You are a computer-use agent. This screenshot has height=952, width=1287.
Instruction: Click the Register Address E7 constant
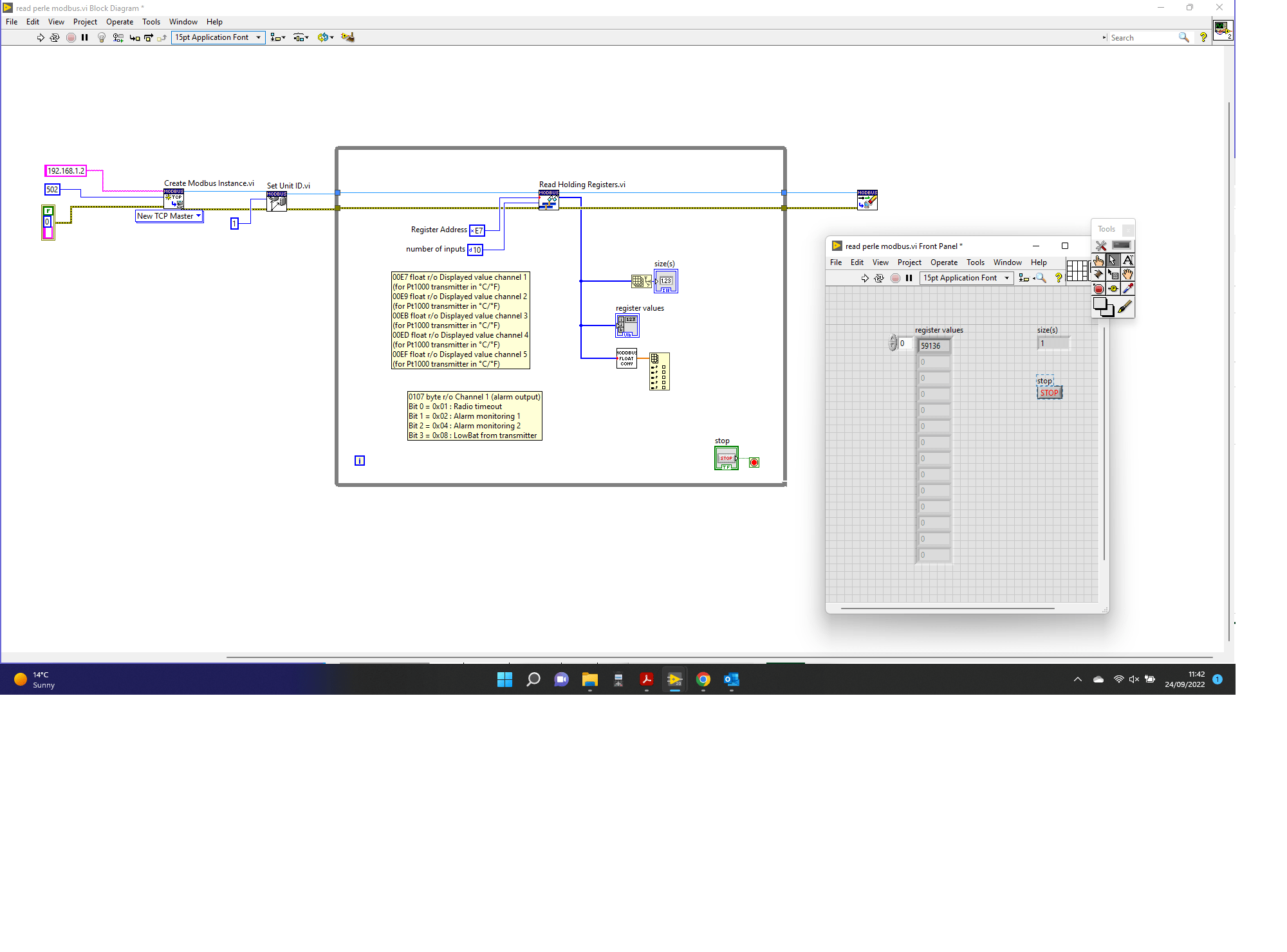tap(477, 230)
